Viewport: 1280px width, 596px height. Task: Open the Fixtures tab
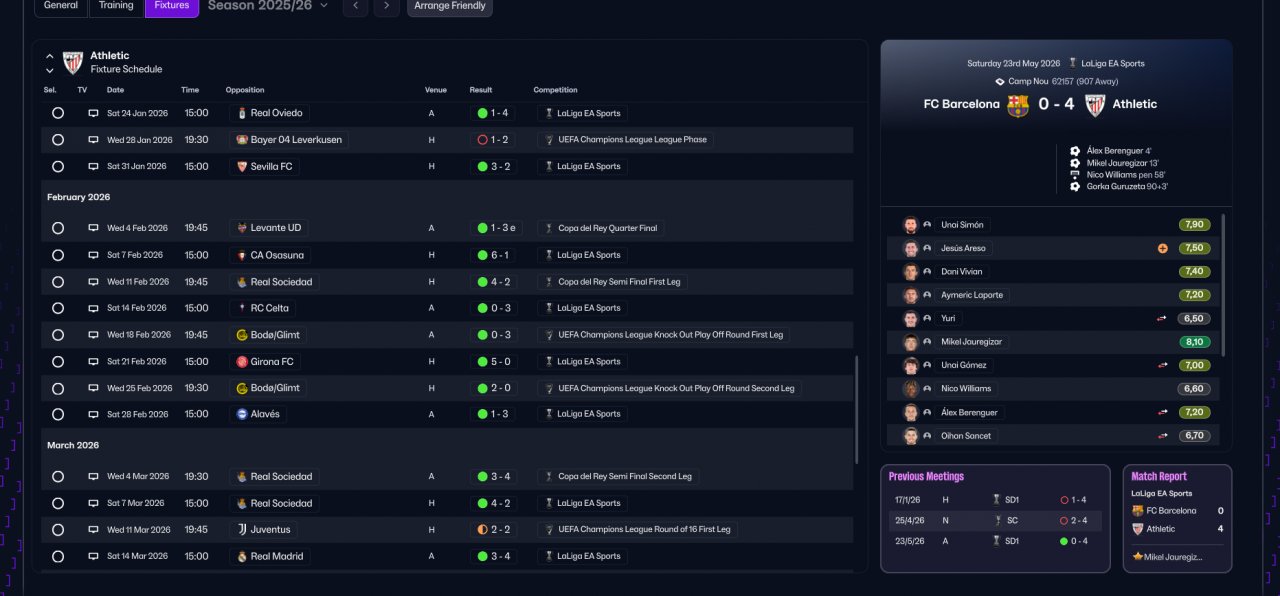pyautogui.click(x=172, y=6)
